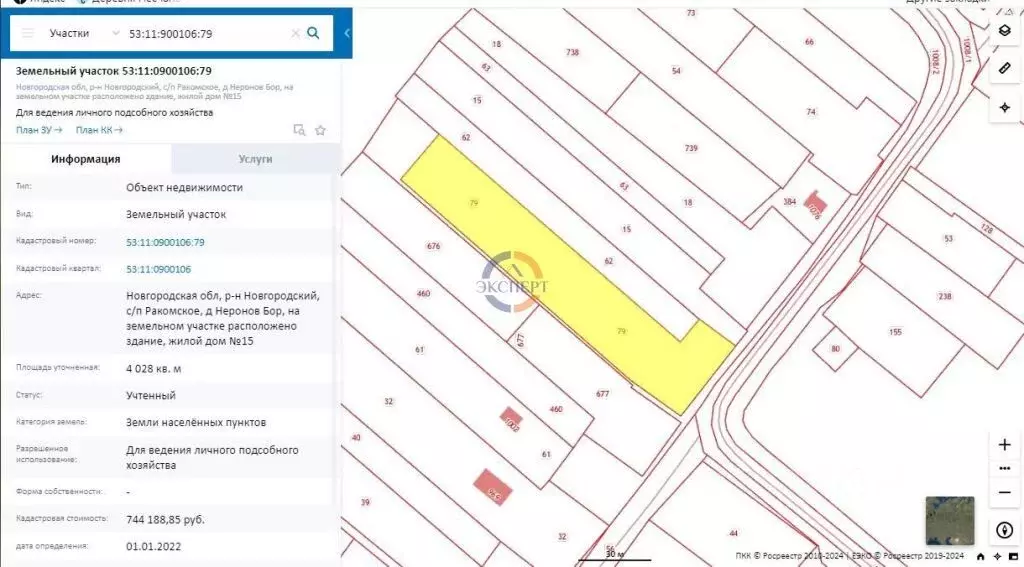Click date value 01.01.2022

point(153,547)
